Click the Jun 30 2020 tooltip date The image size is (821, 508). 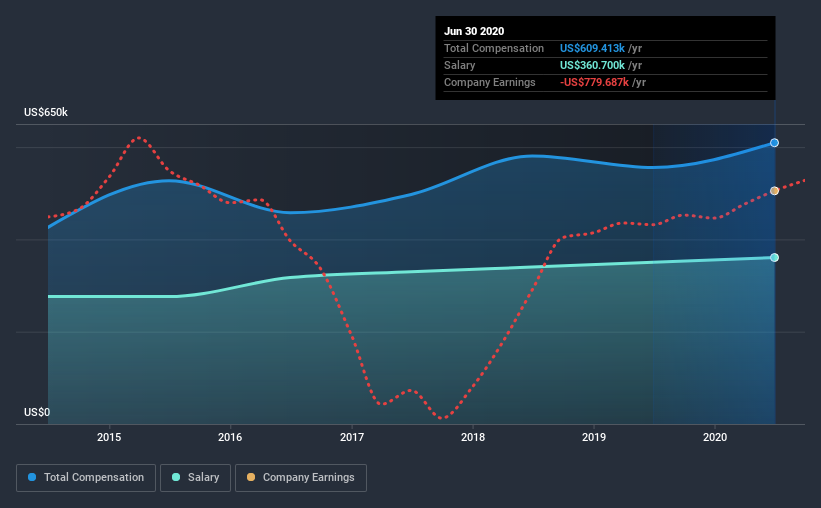pyautogui.click(x=474, y=31)
